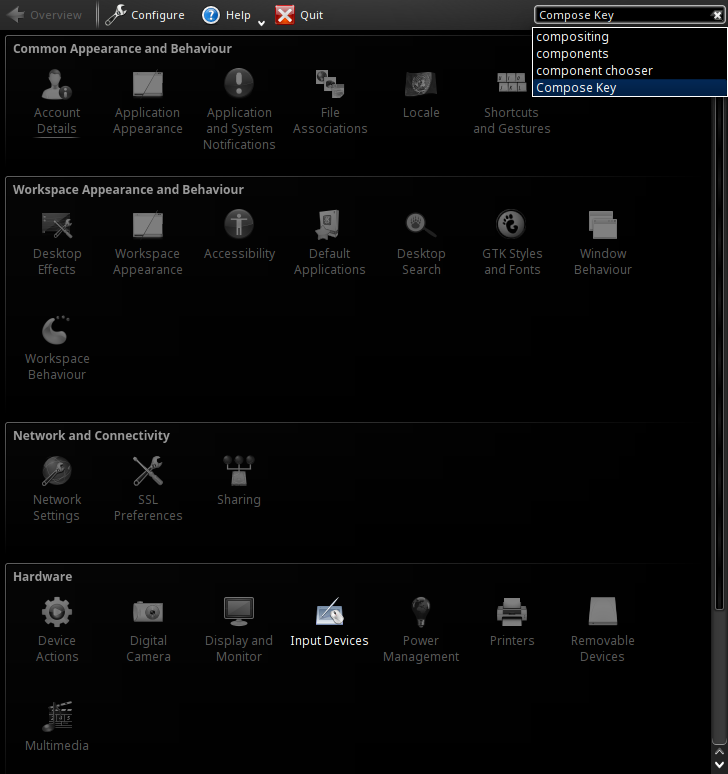Open highlighted Input Devices module
Screen dimensions: 728x774
330,622
